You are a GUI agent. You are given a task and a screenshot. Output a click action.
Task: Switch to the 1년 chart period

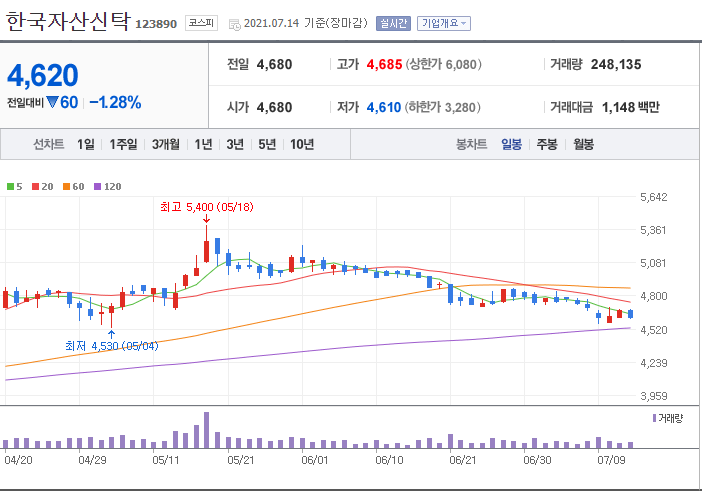[x=203, y=144]
